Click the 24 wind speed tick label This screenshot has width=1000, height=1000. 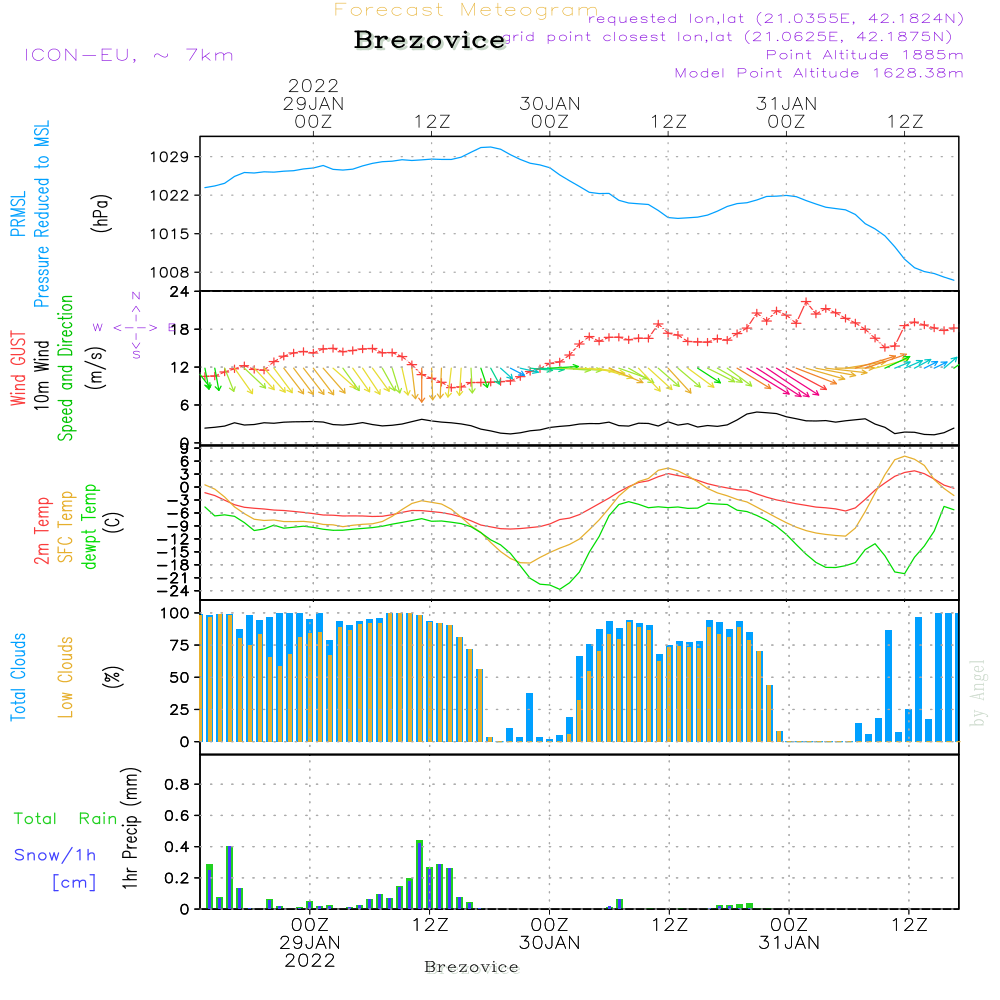point(180,292)
